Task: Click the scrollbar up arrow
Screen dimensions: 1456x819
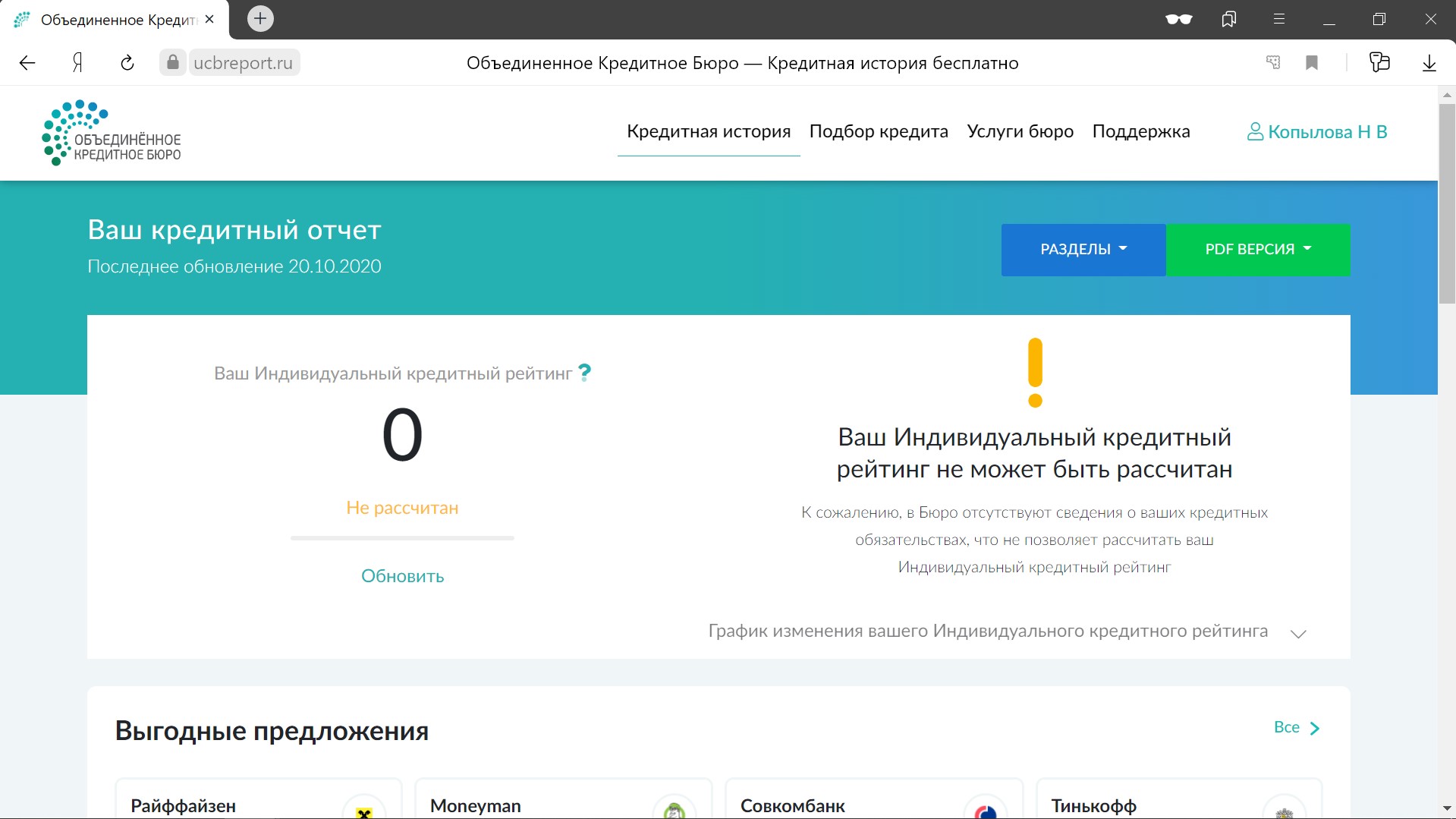Action: 1447,95
